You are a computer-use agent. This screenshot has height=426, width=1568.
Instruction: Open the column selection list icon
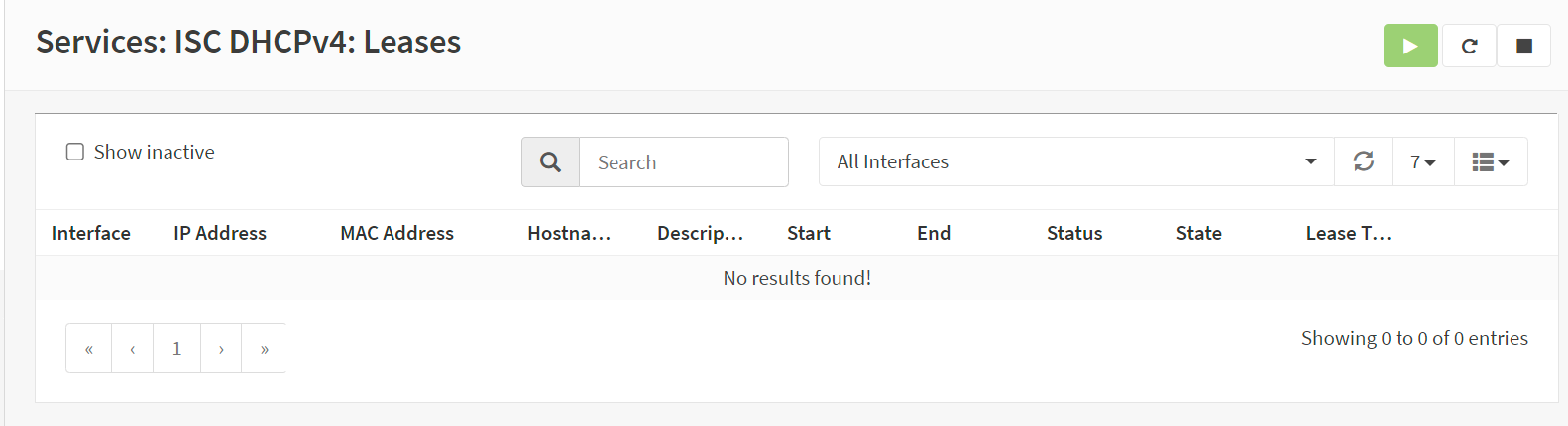[x=1490, y=161]
